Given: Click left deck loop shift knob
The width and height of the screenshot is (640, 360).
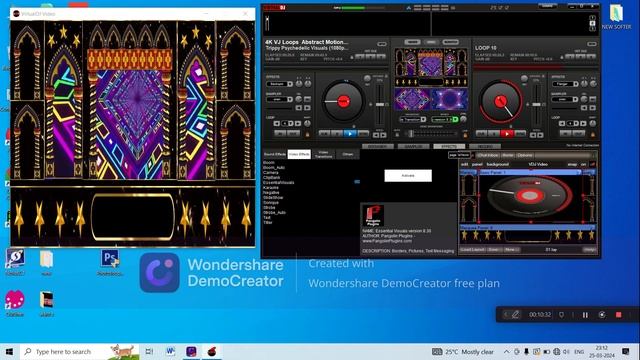Looking at the screenshot, I should tap(307, 123).
